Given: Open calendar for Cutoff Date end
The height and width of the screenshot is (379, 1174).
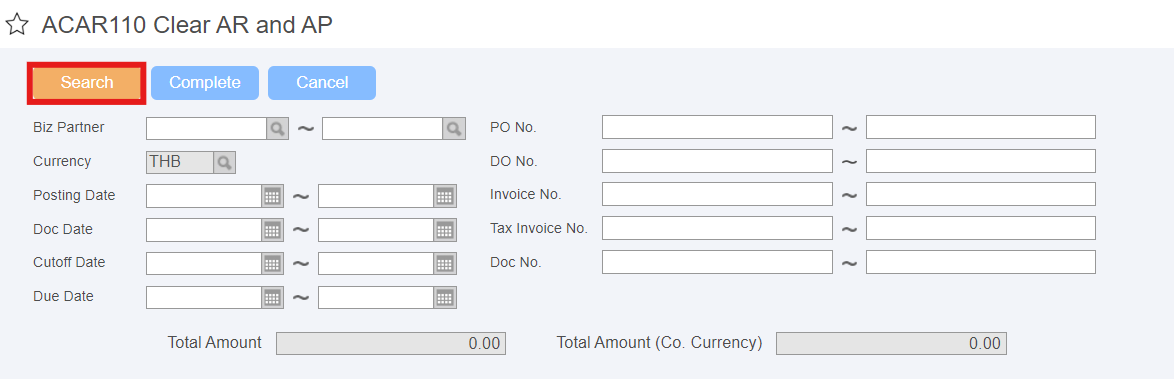Looking at the screenshot, I should click(445, 264).
